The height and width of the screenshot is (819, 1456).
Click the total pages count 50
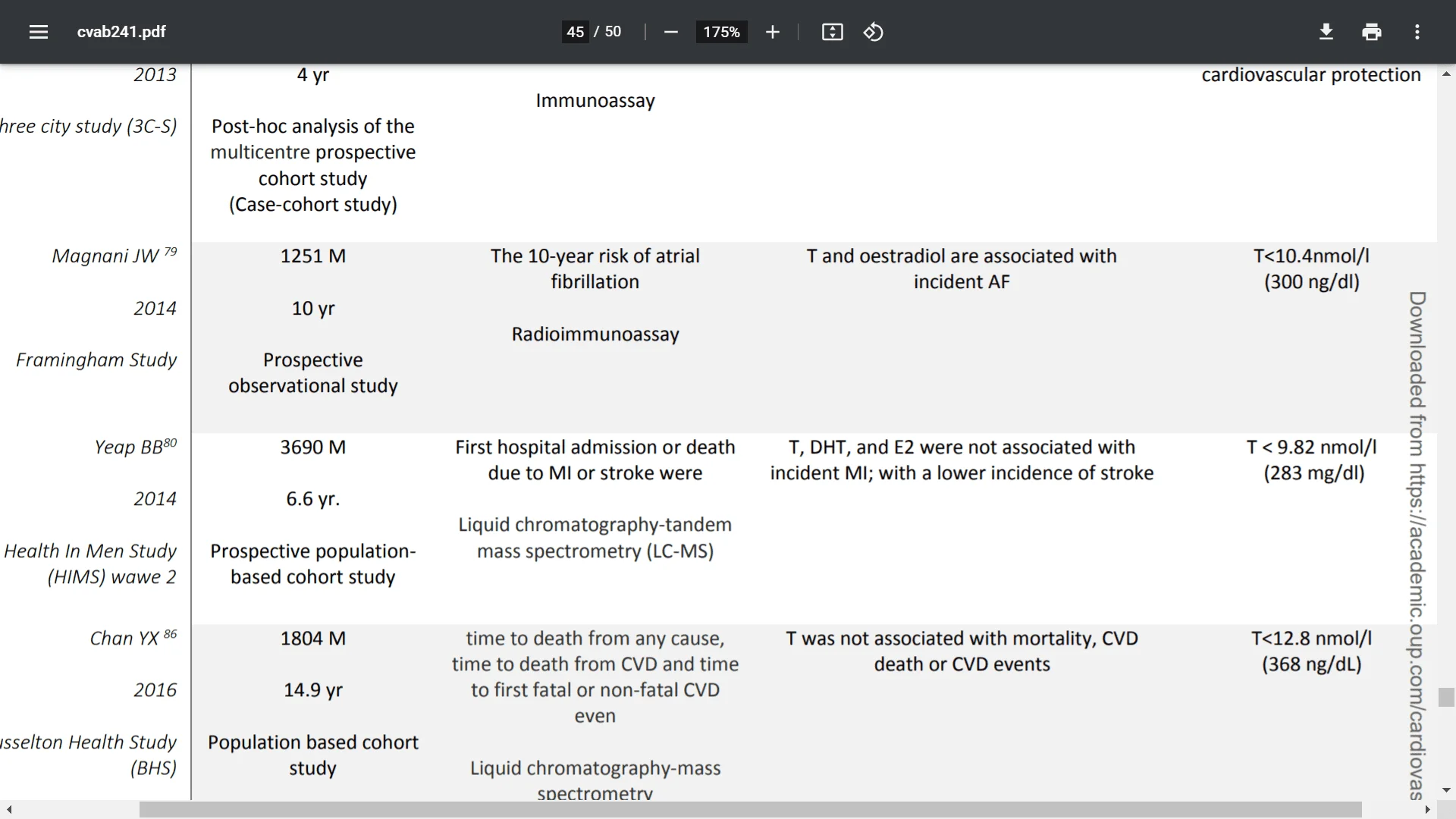[x=613, y=32]
